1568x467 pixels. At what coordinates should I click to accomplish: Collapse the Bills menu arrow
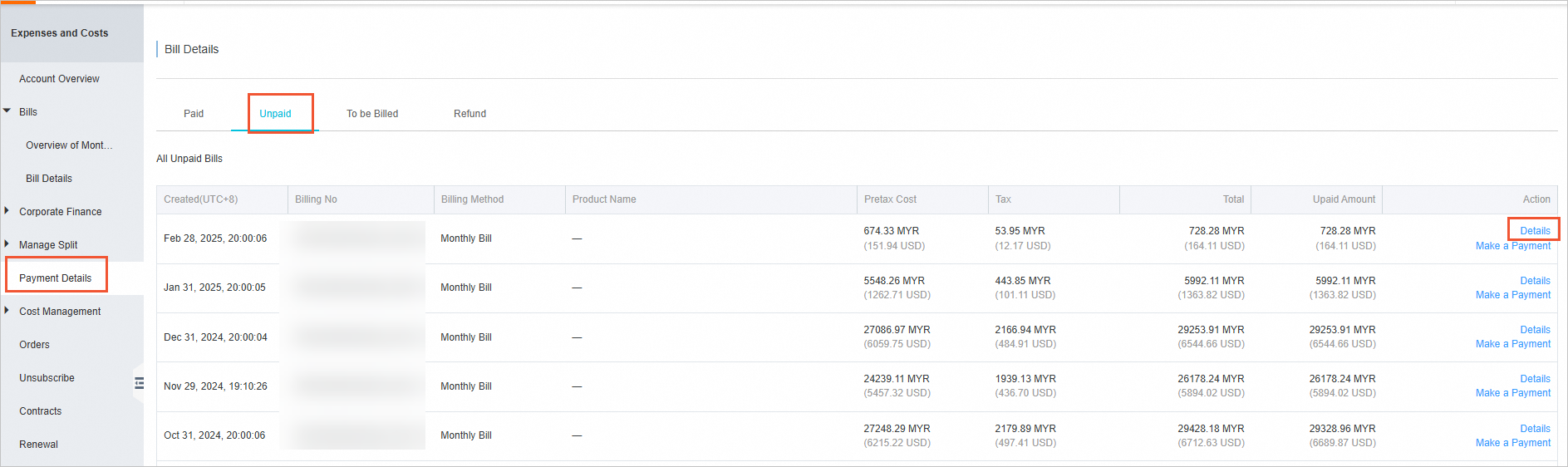(7, 111)
